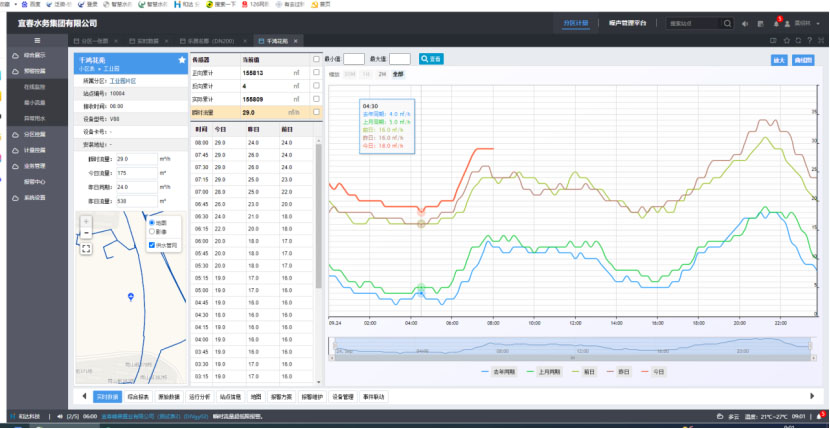Select 分区计量 in top navigation
The image size is (830, 429).
[x=575, y=23]
